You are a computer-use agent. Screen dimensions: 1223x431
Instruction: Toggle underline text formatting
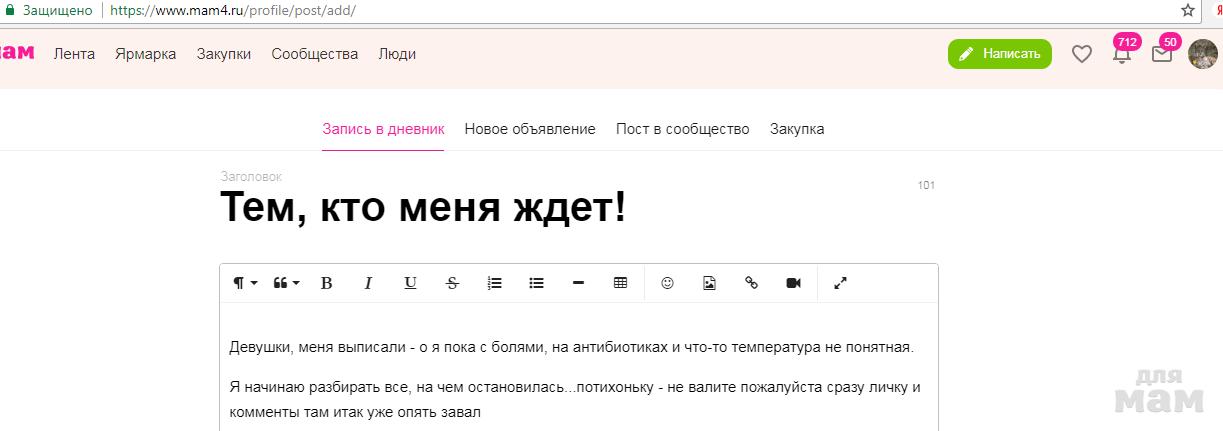(410, 283)
